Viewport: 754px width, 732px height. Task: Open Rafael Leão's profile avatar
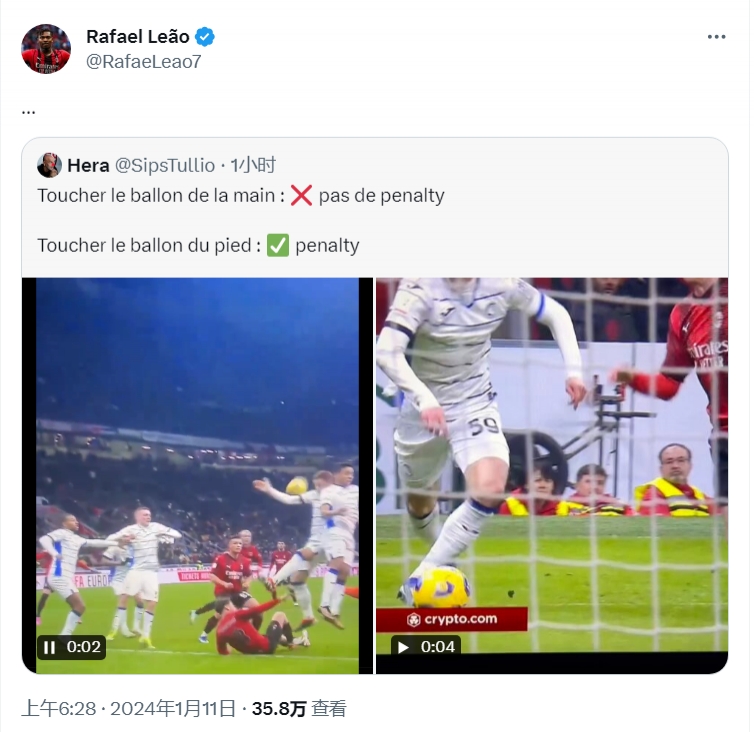(x=46, y=49)
